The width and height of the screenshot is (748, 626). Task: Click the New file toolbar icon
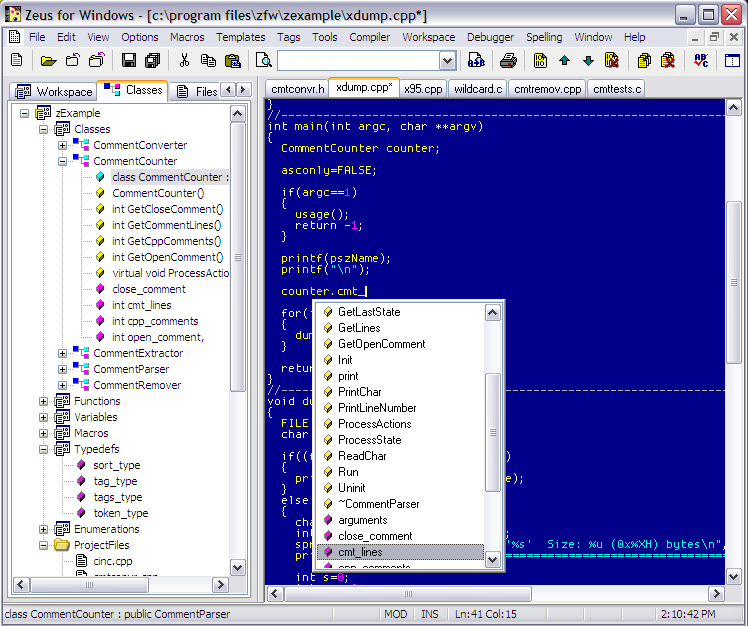(17, 60)
